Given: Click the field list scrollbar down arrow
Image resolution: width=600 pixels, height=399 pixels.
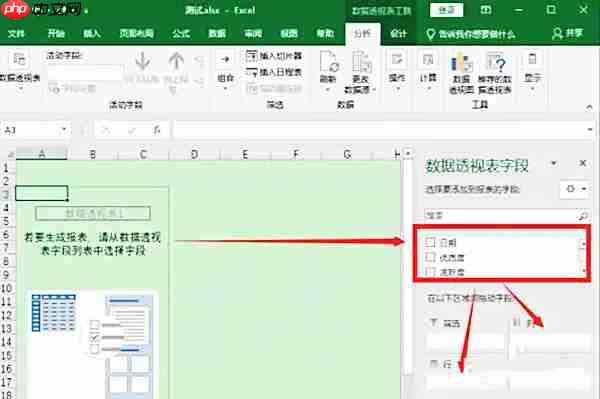Looking at the screenshot, I should pyautogui.click(x=584, y=271).
